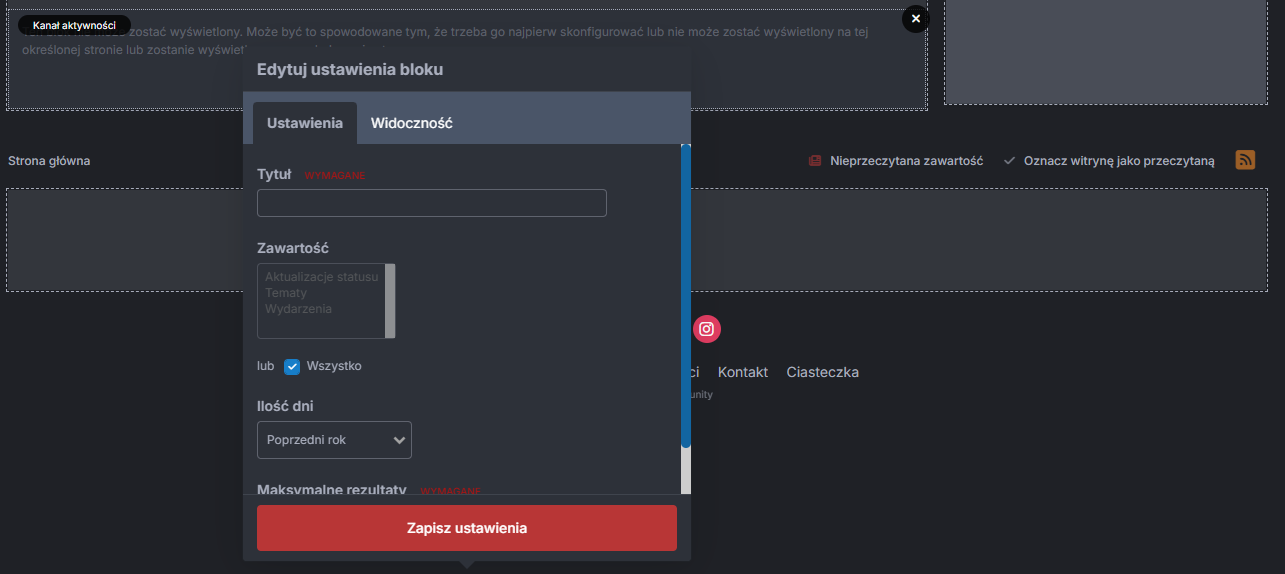Screen dimensions: 1285x574
Task: Open the Kontakt footer link
Action: (x=742, y=372)
